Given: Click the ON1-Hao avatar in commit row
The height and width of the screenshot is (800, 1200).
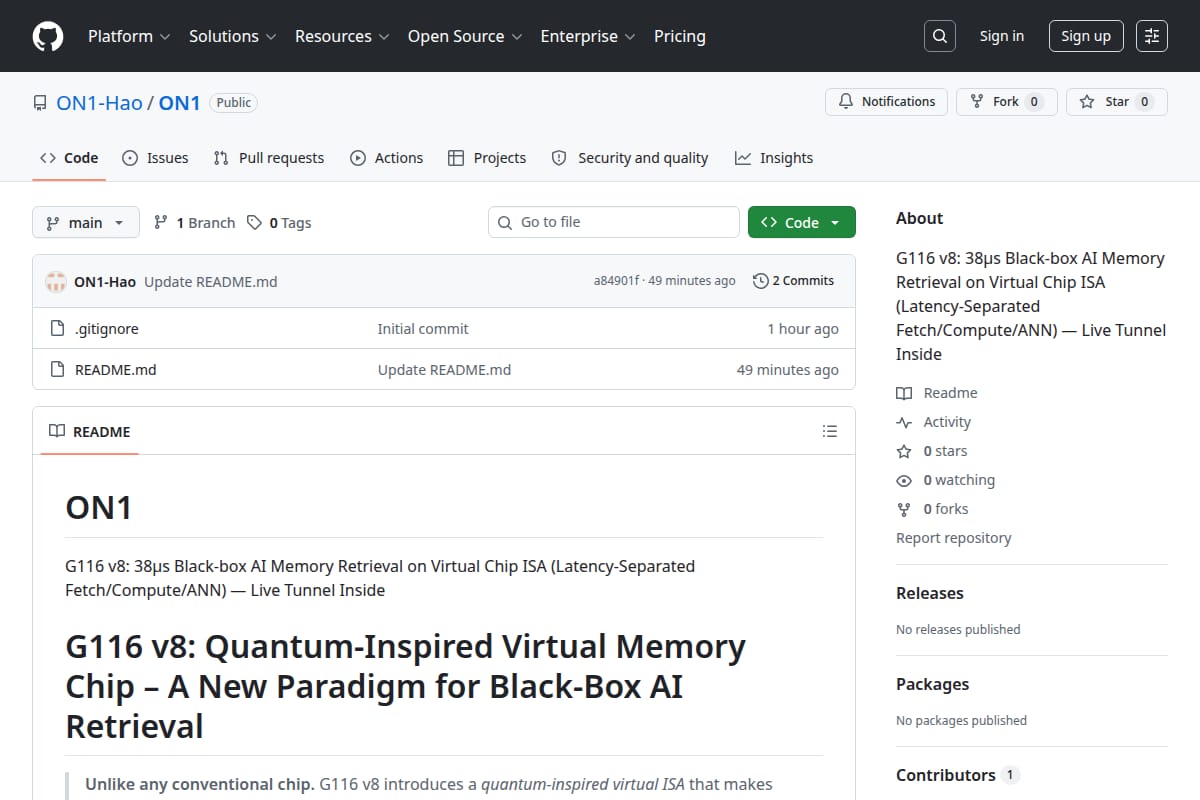Looking at the screenshot, I should click(56, 282).
